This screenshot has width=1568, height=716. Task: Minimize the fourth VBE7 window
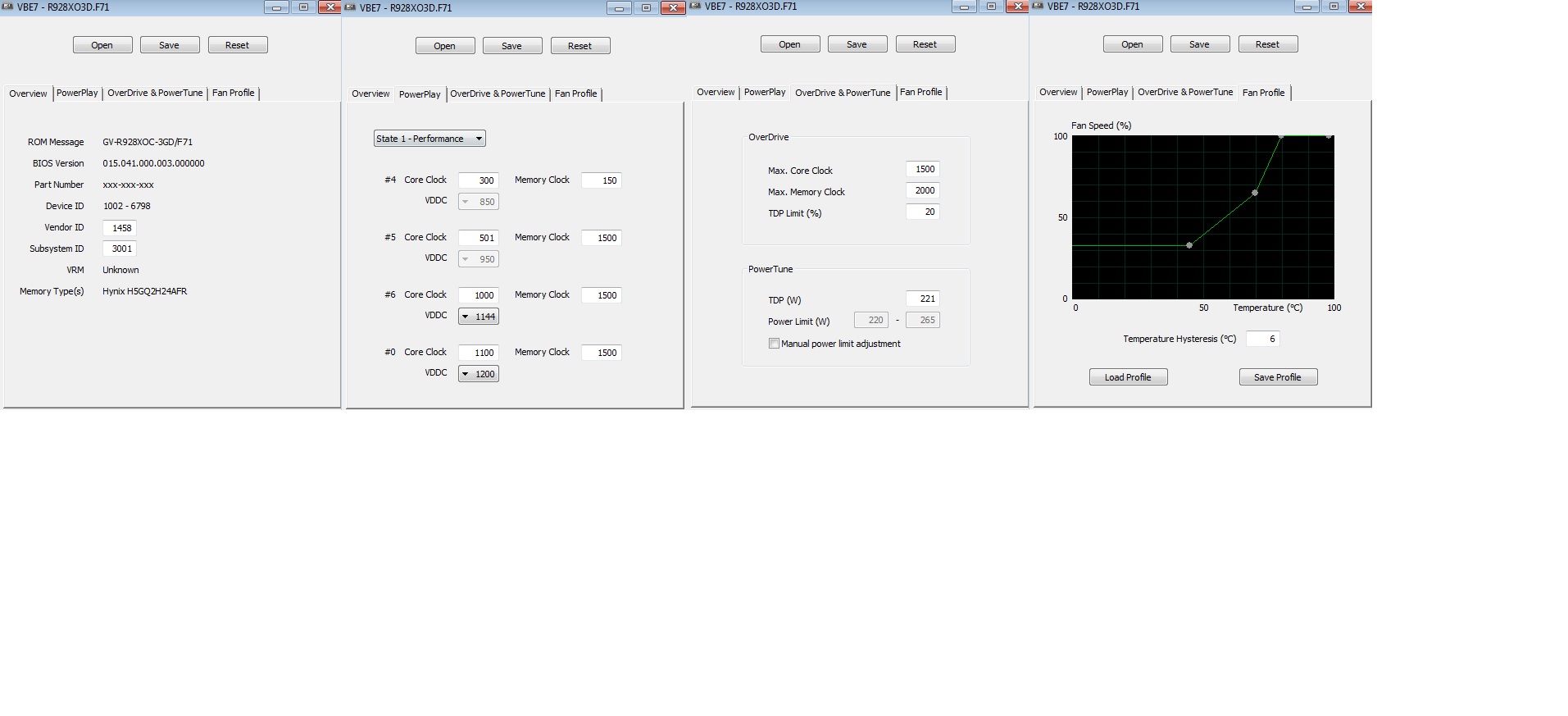[1307, 7]
